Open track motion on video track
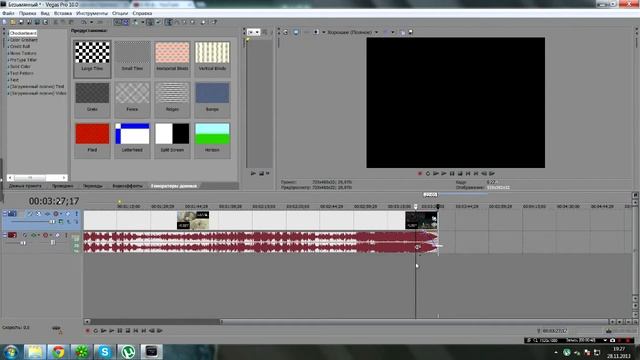The width and height of the screenshot is (640, 360). 38,213
